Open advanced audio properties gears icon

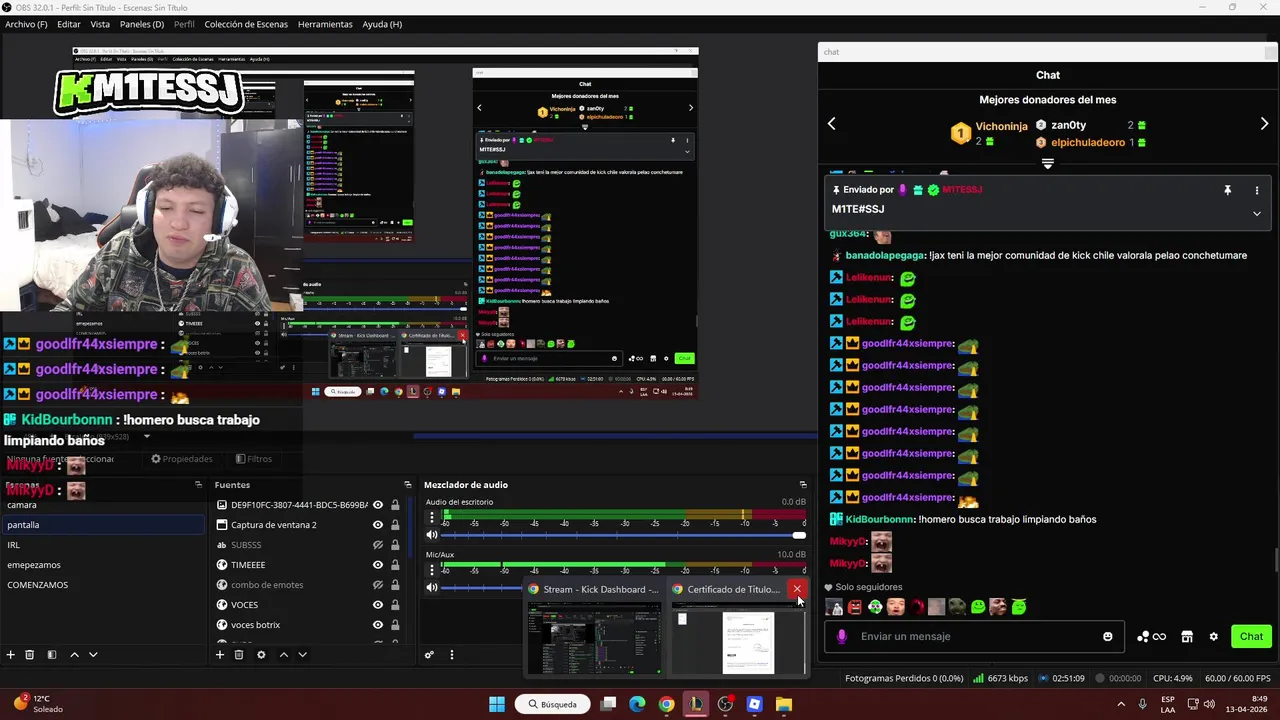tap(429, 655)
